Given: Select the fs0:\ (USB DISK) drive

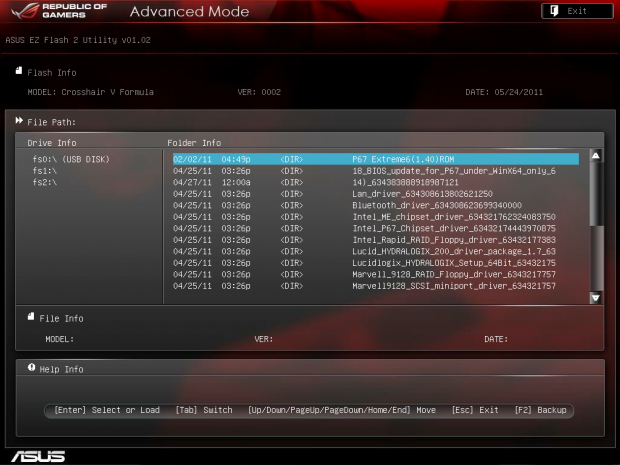Looking at the screenshot, I should [x=71, y=159].
